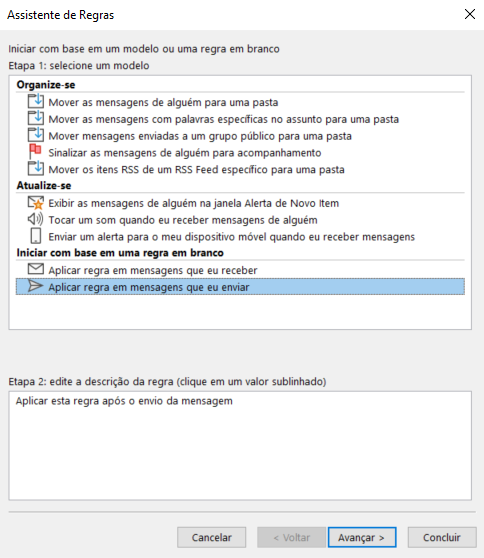Select 'Mover mensagens enviadas a um grupo público'
Screen dimensions: 484x558
click(200, 136)
